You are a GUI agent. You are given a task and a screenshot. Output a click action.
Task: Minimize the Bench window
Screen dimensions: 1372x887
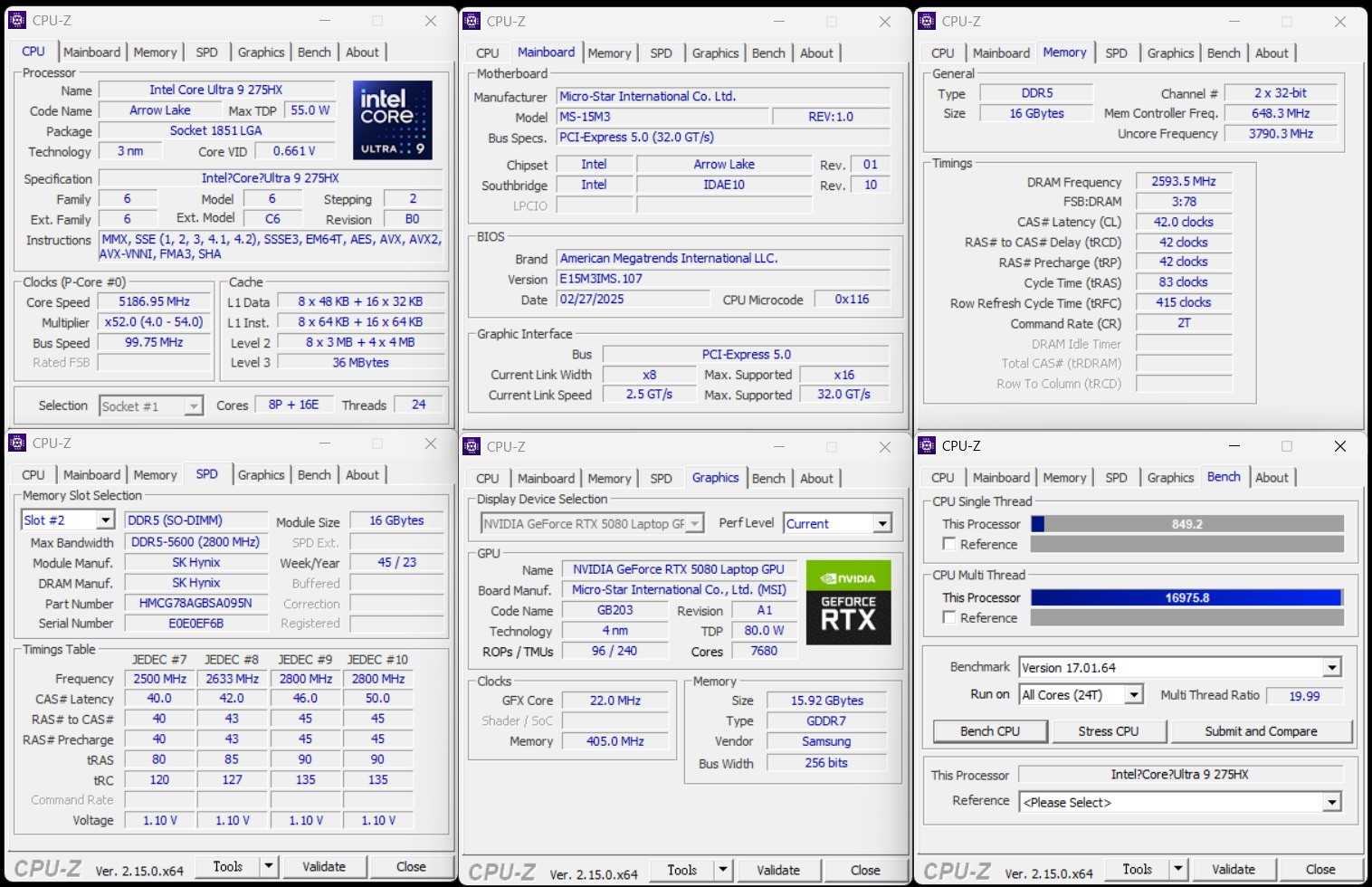point(1234,446)
